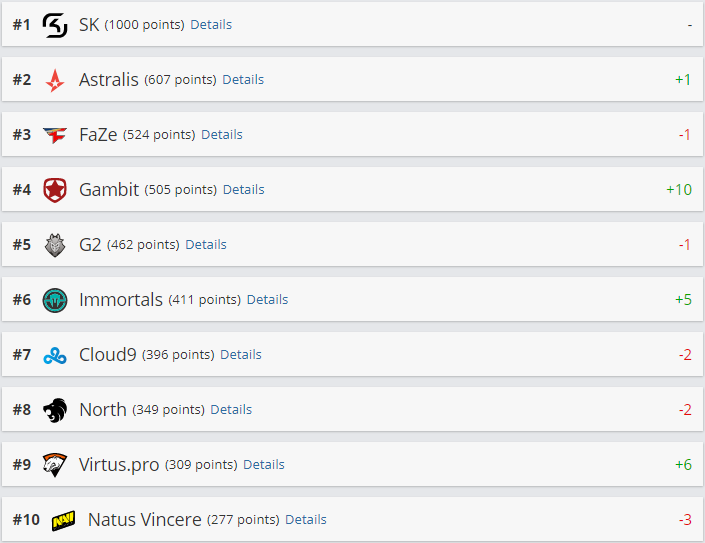Select the G2 samurai logo
Screen dimensions: 705x543
[55, 245]
